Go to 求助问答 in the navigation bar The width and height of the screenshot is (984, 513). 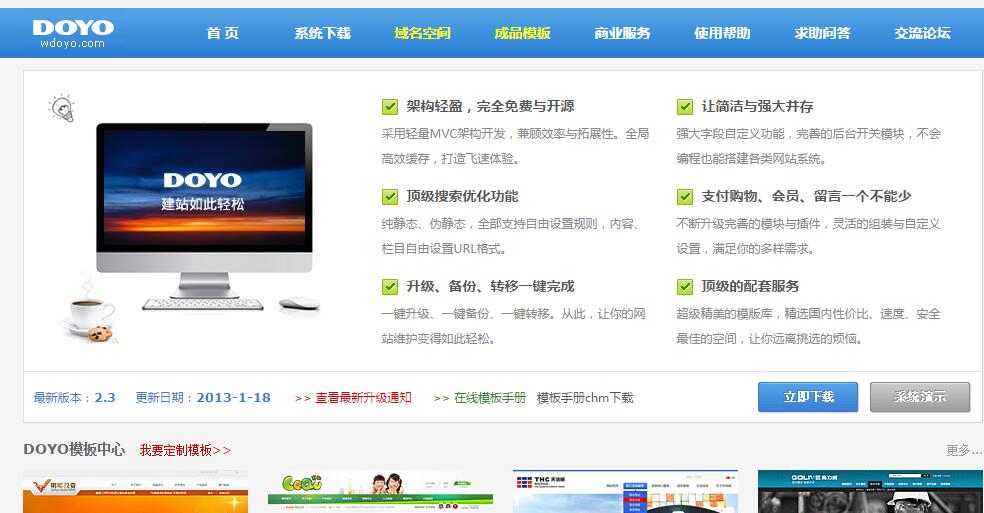[x=822, y=33]
